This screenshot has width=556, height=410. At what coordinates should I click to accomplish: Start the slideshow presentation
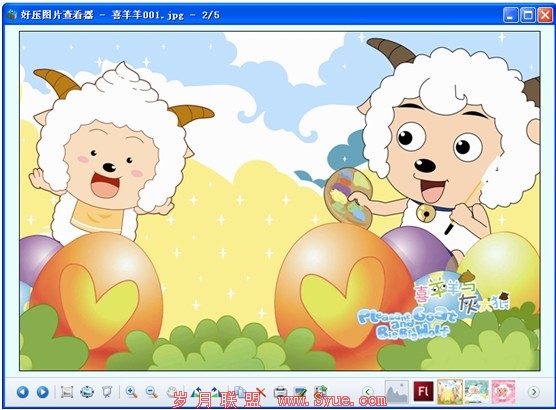(107, 392)
